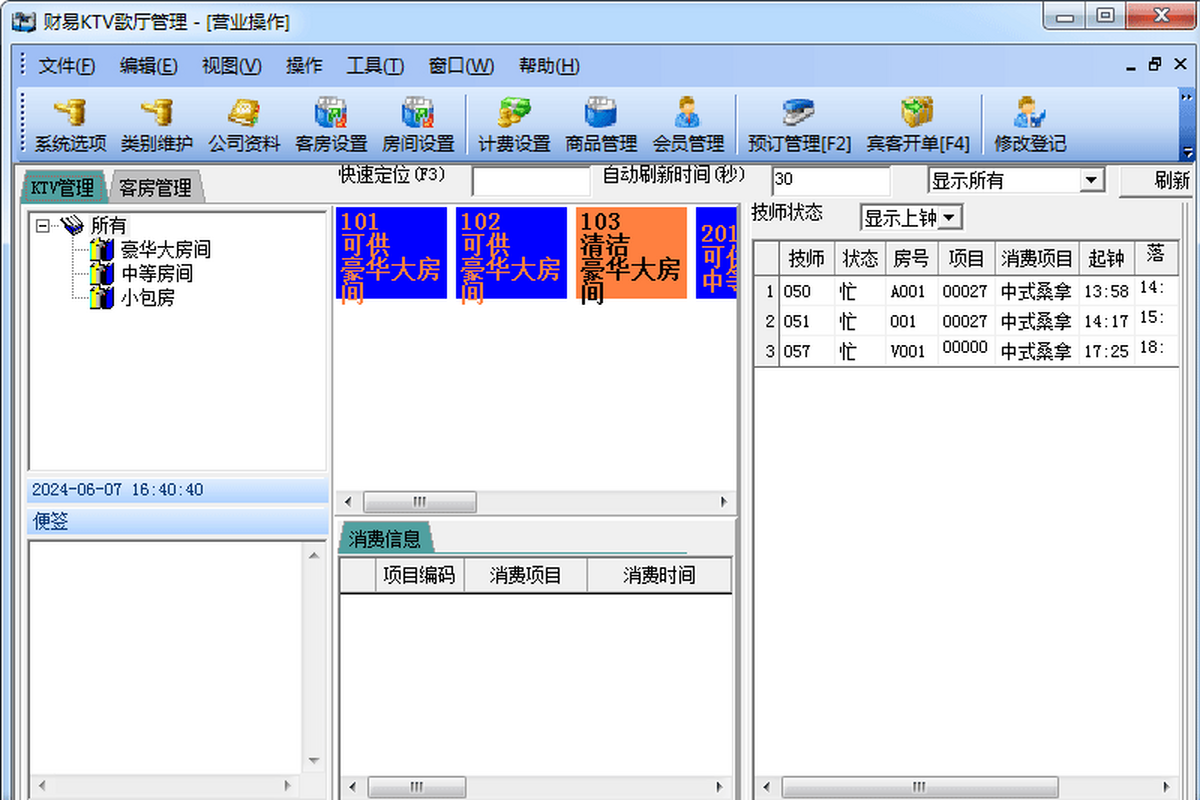
Task: Click start time 17:25 cell
Action: [1106, 352]
